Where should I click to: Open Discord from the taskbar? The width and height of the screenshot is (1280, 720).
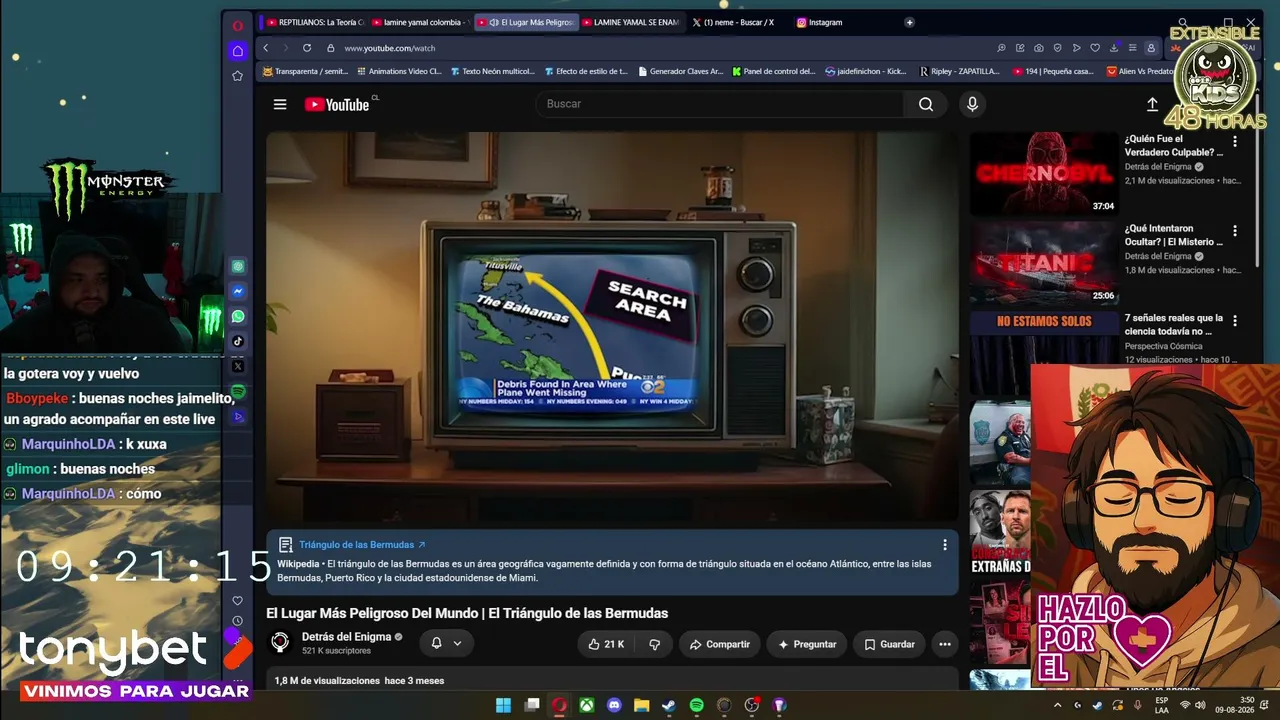tap(614, 705)
